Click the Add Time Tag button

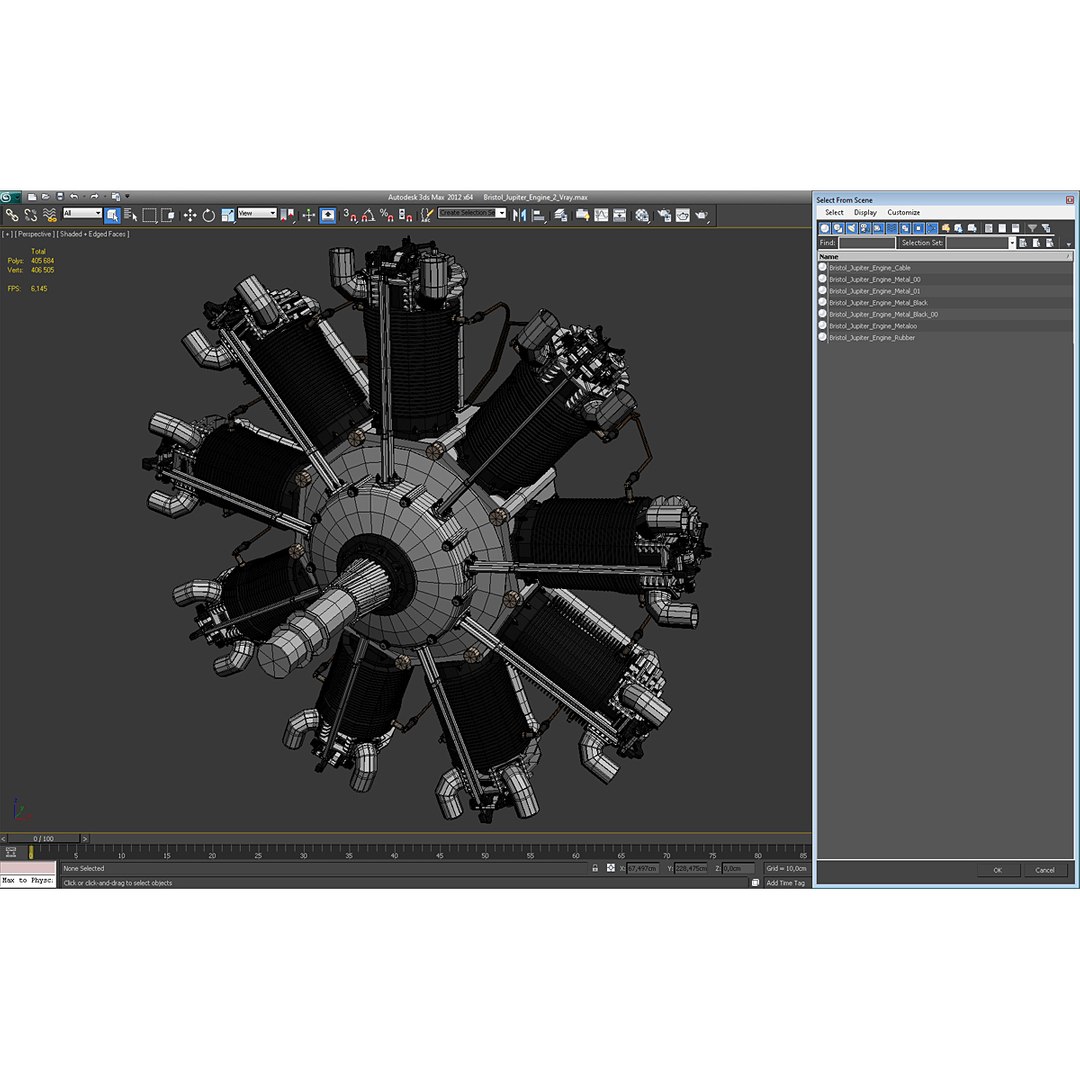pyautogui.click(x=785, y=882)
